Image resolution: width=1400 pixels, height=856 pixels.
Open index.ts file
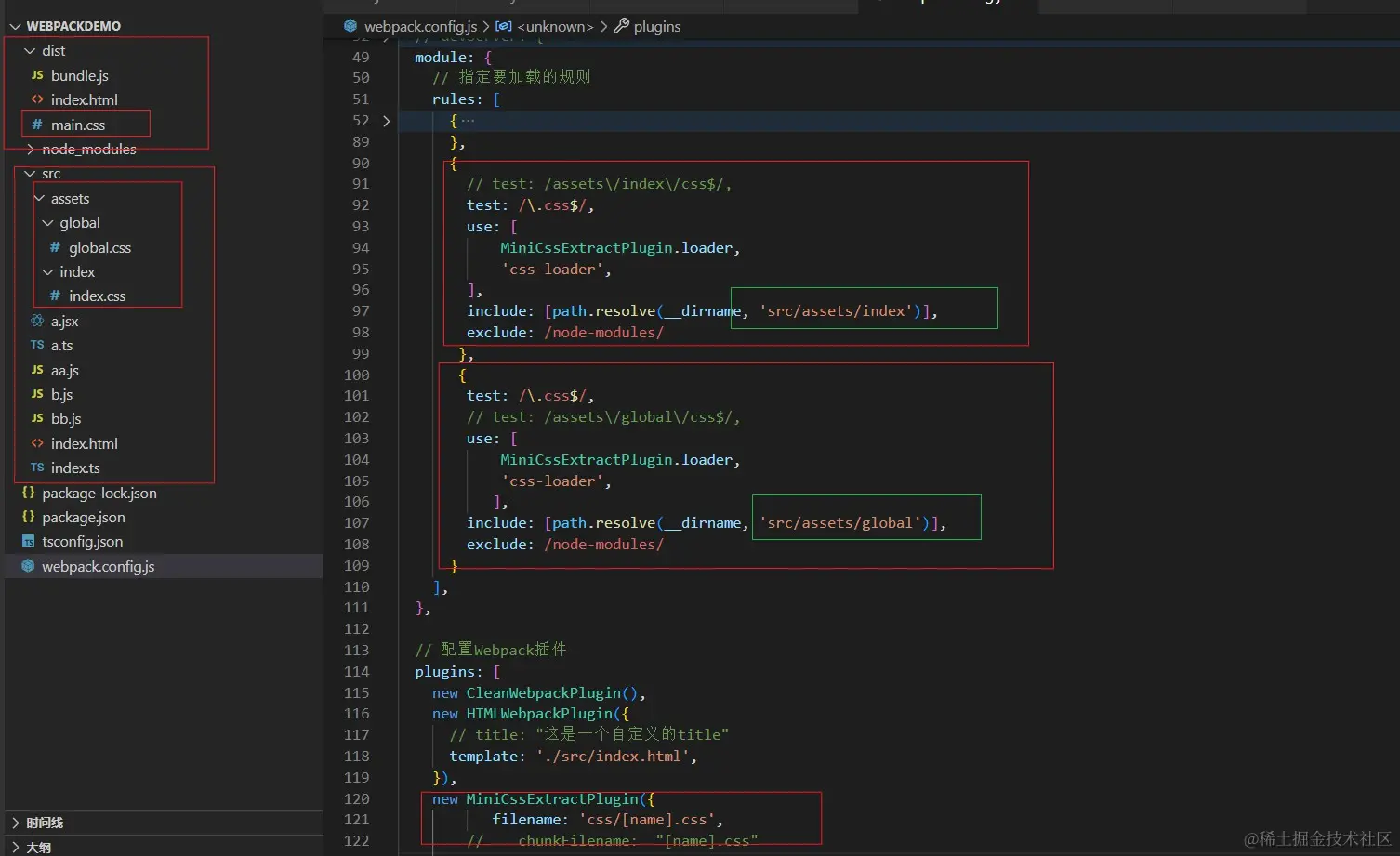click(x=75, y=468)
